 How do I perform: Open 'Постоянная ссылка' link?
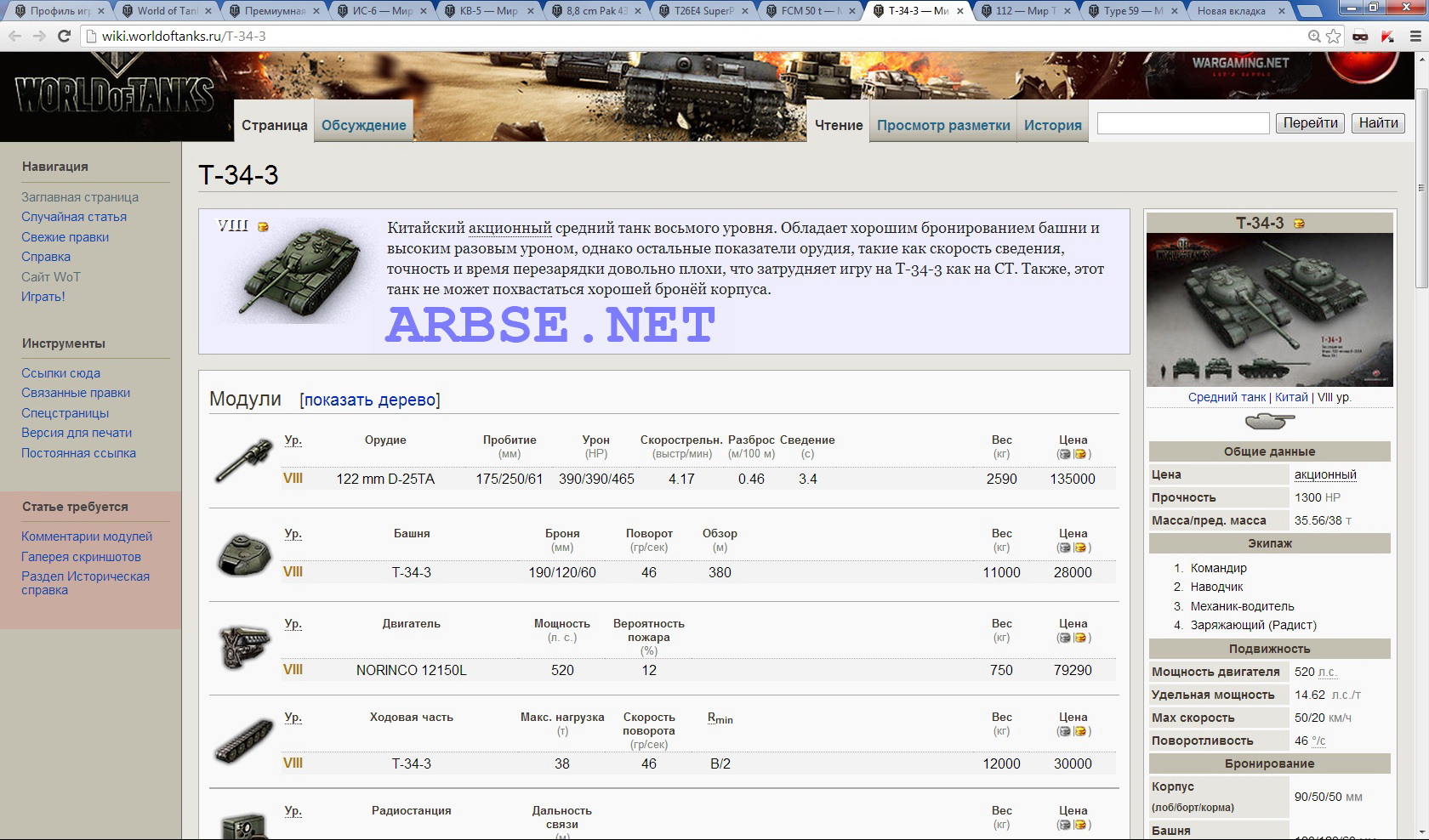(x=78, y=453)
